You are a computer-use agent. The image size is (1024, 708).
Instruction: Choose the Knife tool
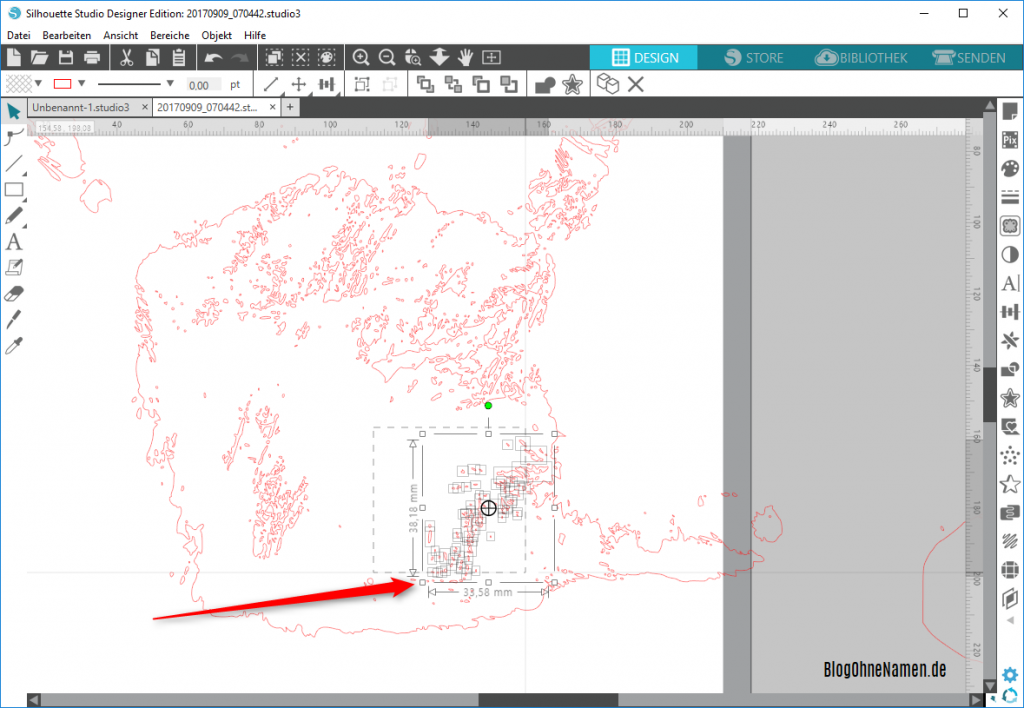[x=14, y=320]
